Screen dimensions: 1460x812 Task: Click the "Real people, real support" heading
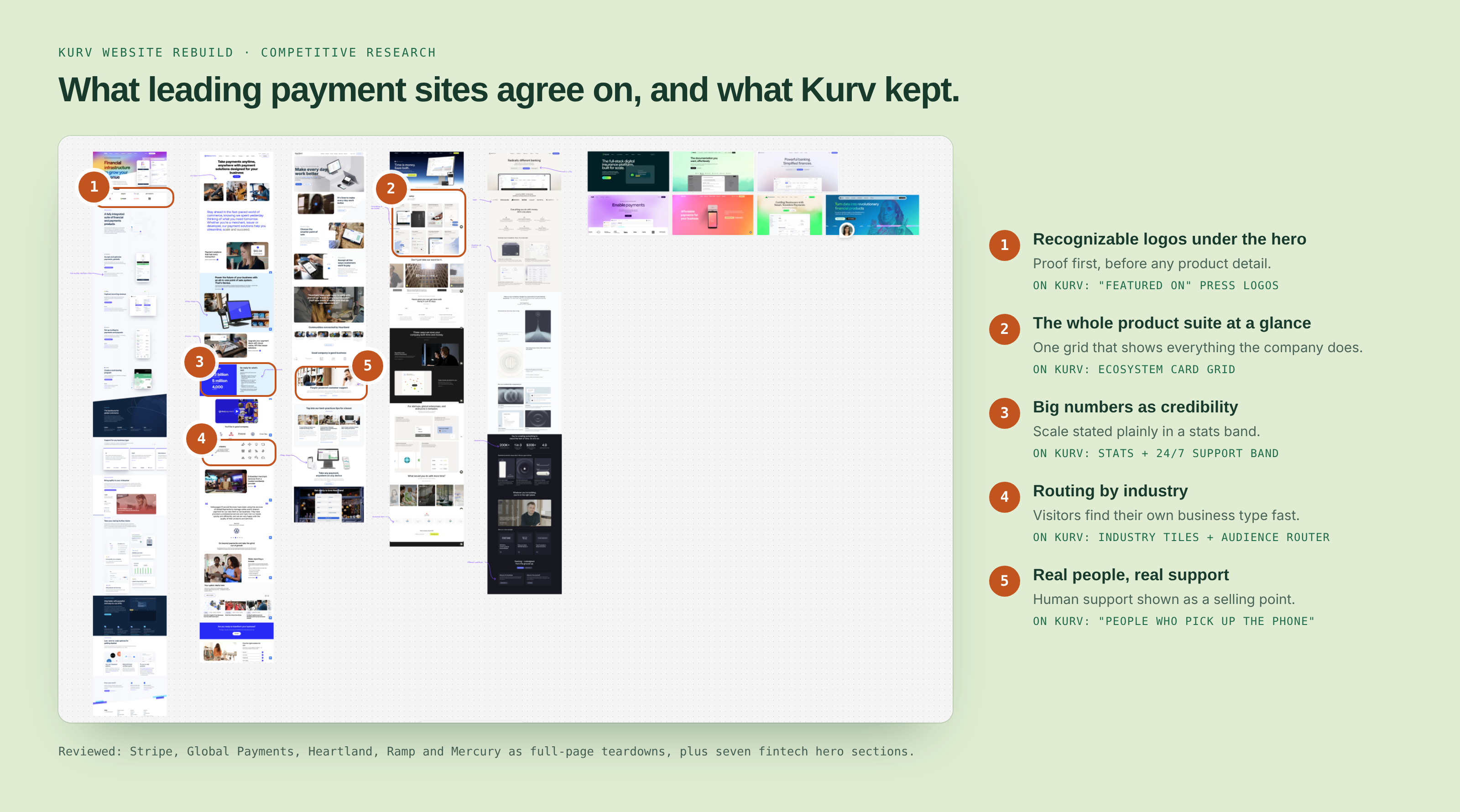[x=1131, y=575]
